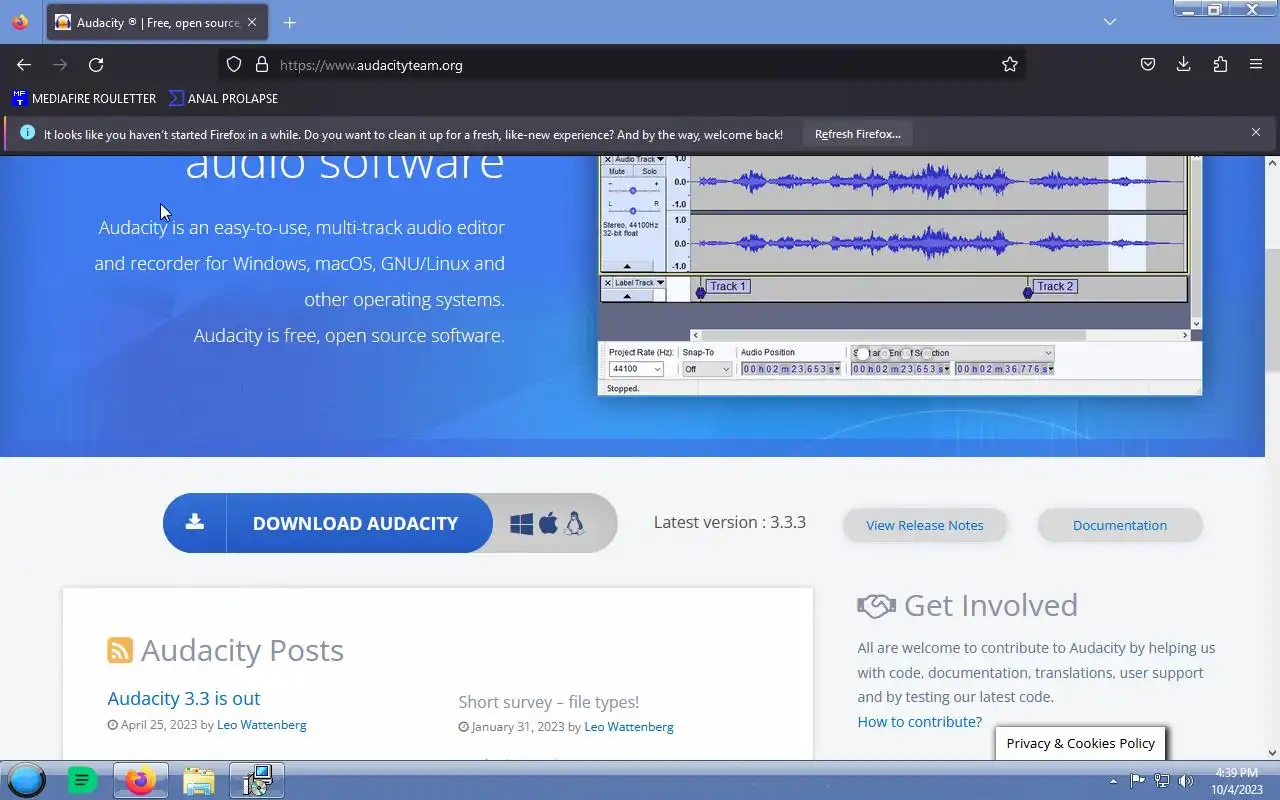The image size is (1280, 800).
Task: Open the network computers taskbar icon
Action: tap(257, 780)
